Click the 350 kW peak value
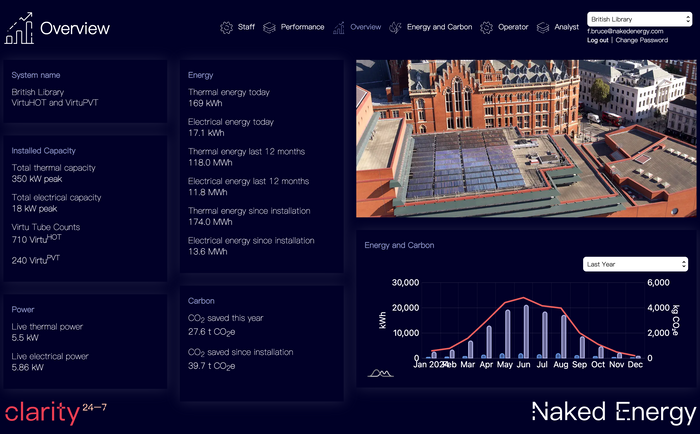This screenshot has height=434, width=700. point(37,179)
